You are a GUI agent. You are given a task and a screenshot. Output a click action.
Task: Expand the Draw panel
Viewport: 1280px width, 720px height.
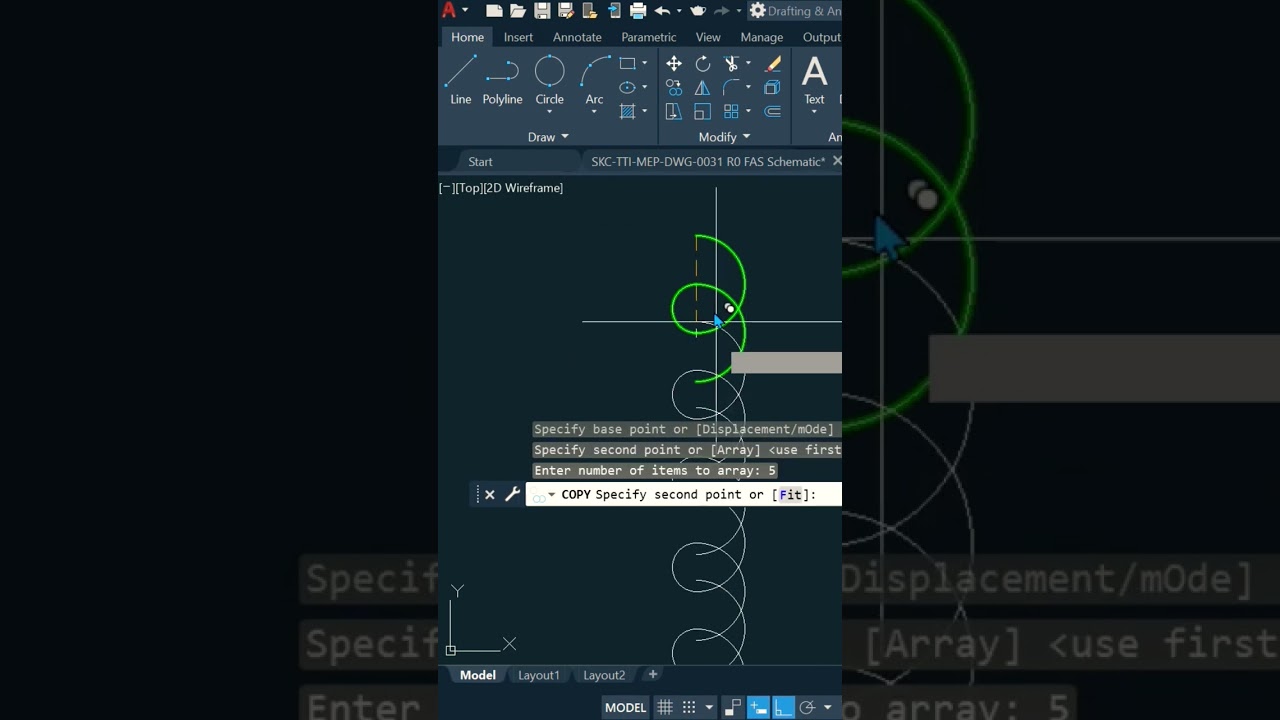tap(548, 137)
